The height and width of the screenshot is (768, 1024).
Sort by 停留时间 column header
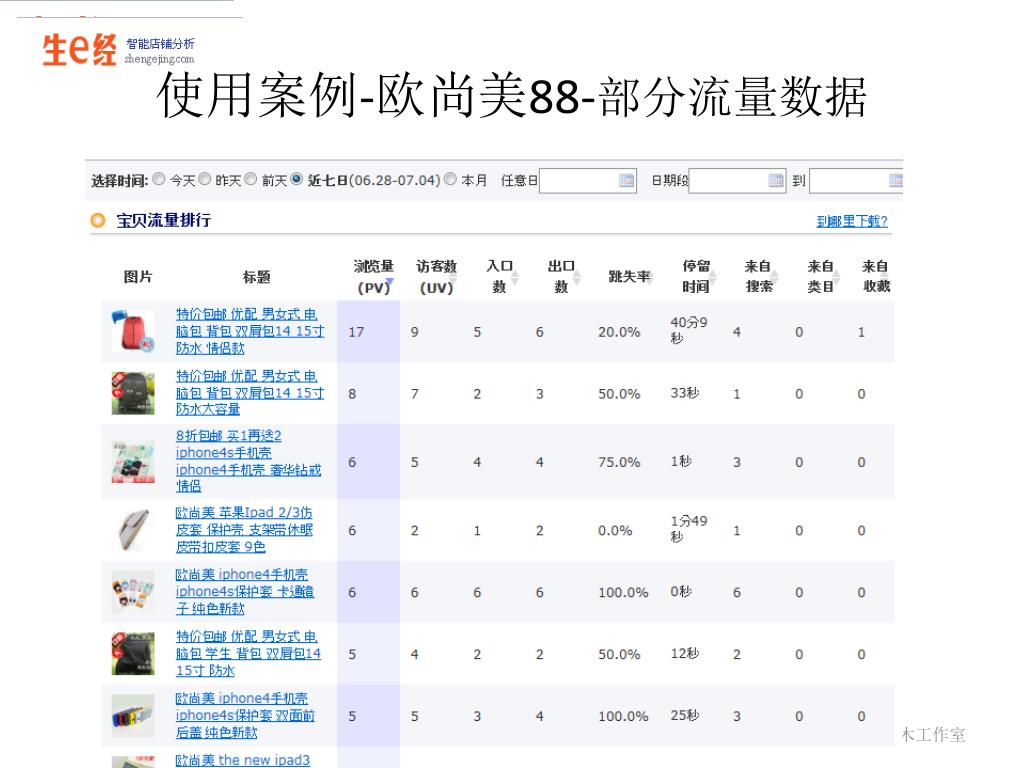pyautogui.click(x=698, y=276)
